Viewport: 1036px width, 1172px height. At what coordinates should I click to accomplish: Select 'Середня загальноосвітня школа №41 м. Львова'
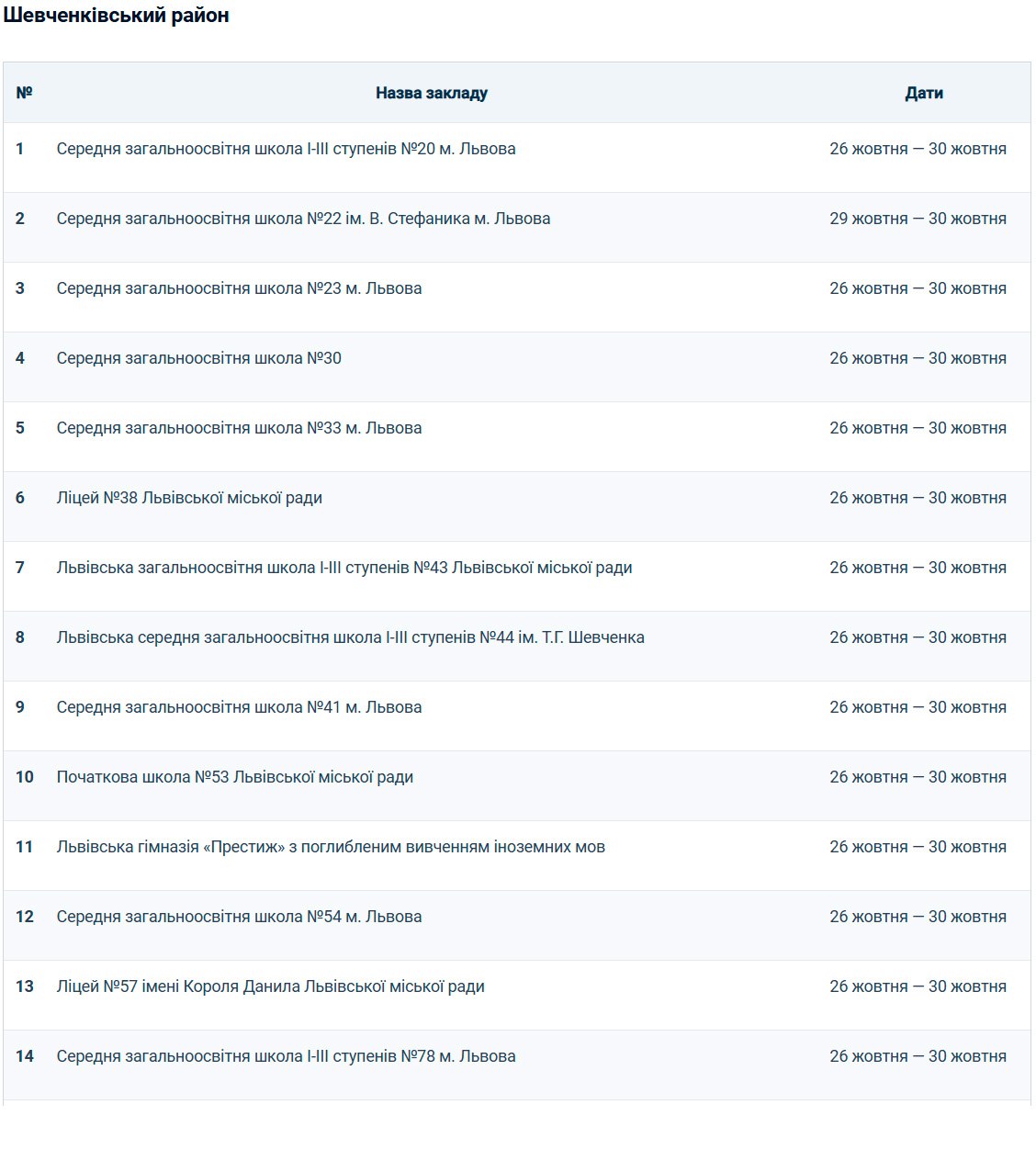tap(239, 707)
